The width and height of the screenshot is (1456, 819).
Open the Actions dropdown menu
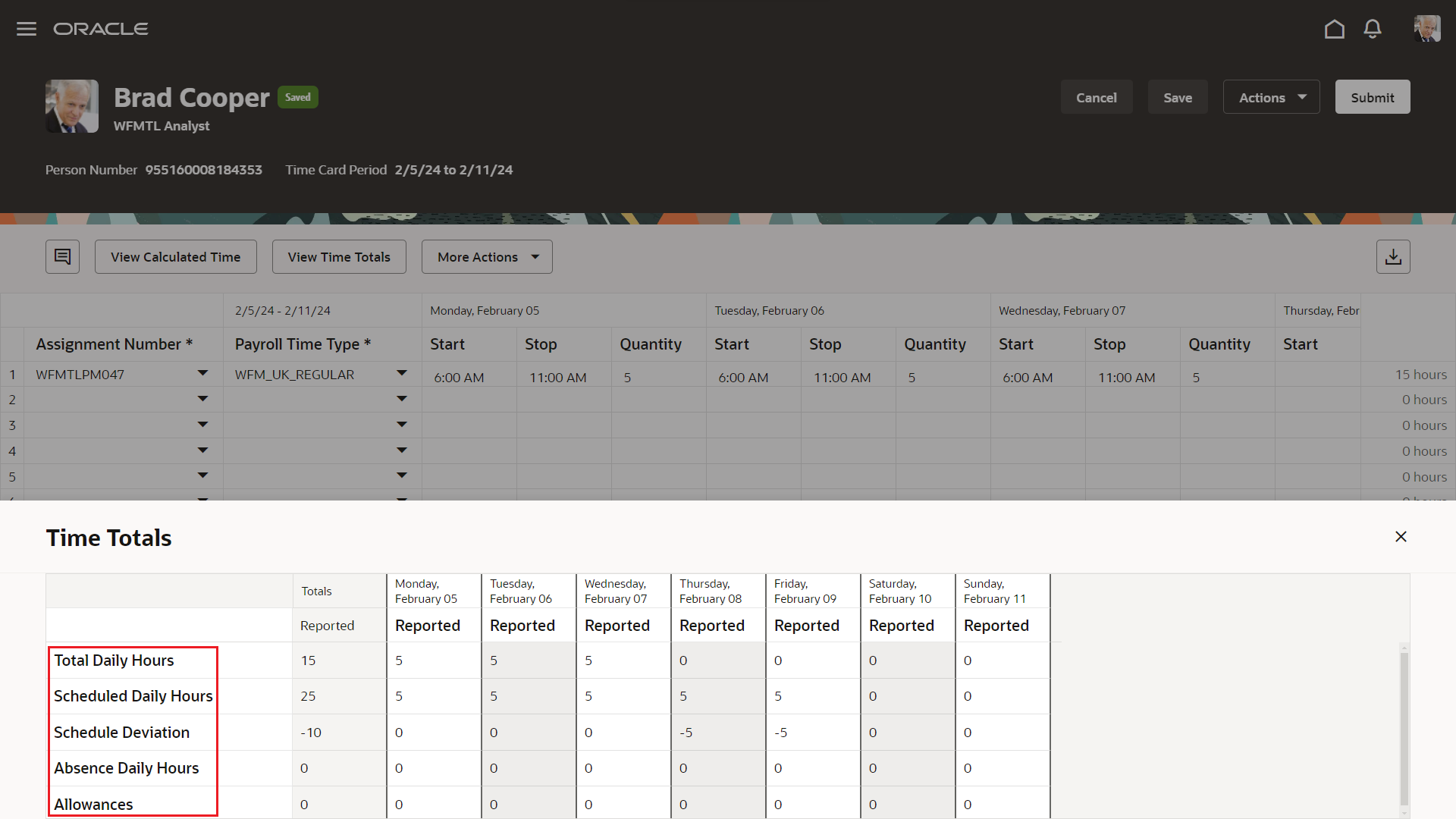[x=1272, y=97]
